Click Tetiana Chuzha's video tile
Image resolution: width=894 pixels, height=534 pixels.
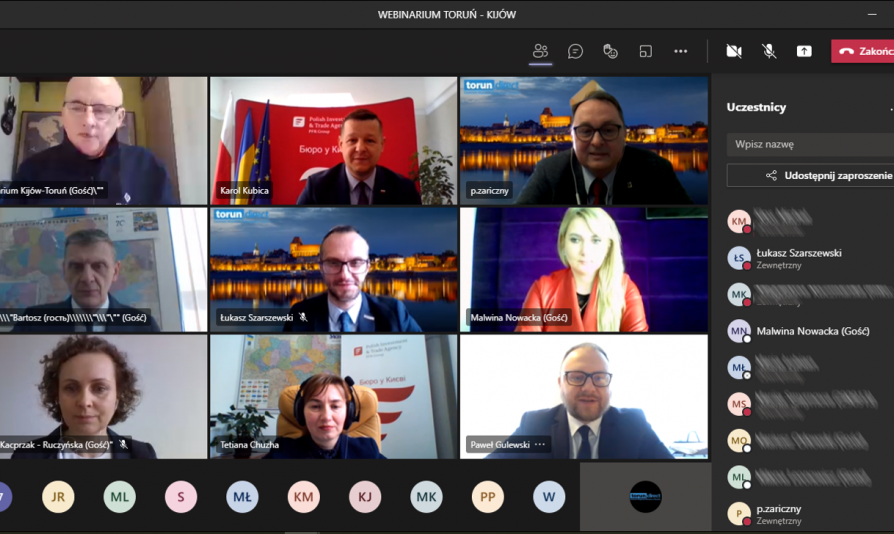(x=333, y=397)
